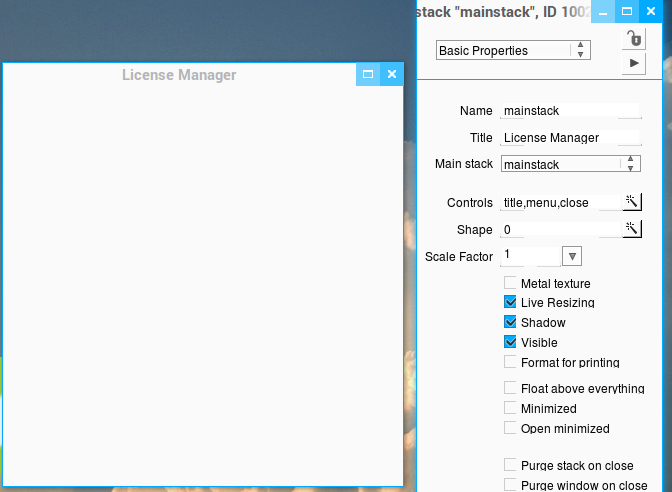Click the Shape value field

(x=561, y=229)
